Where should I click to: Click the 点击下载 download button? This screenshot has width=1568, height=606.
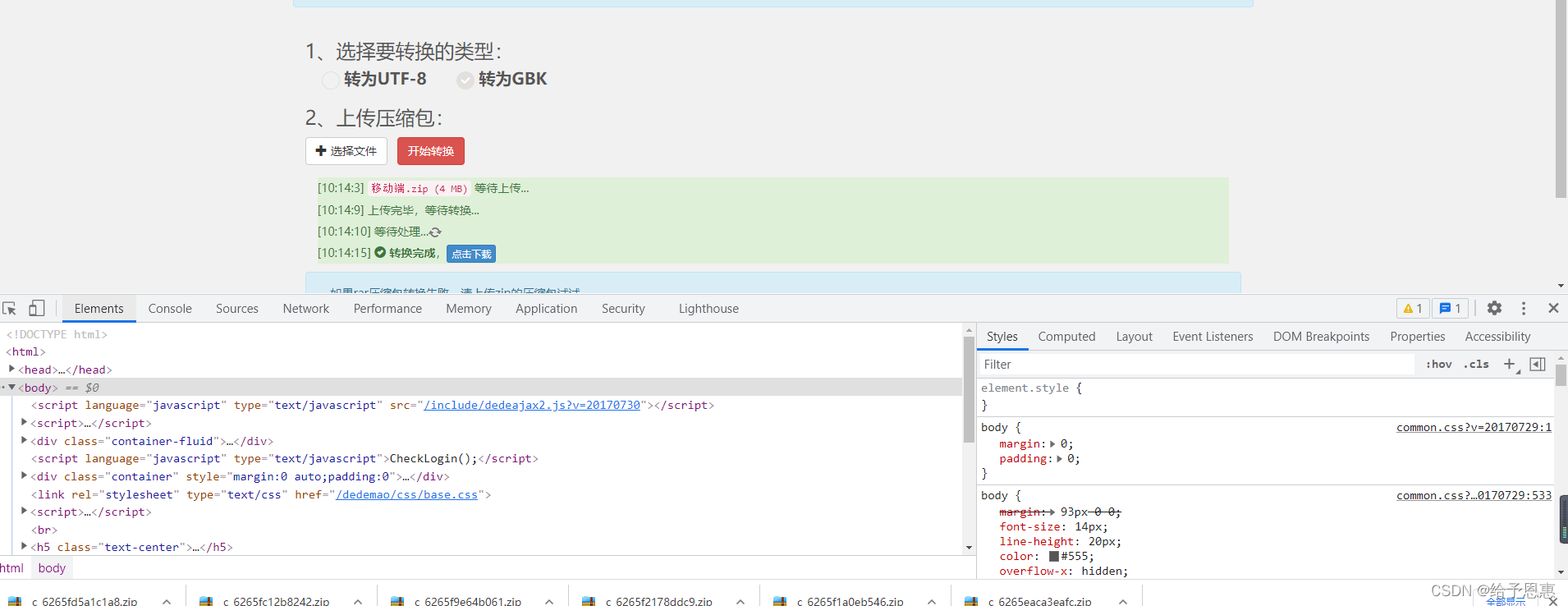[x=471, y=254]
